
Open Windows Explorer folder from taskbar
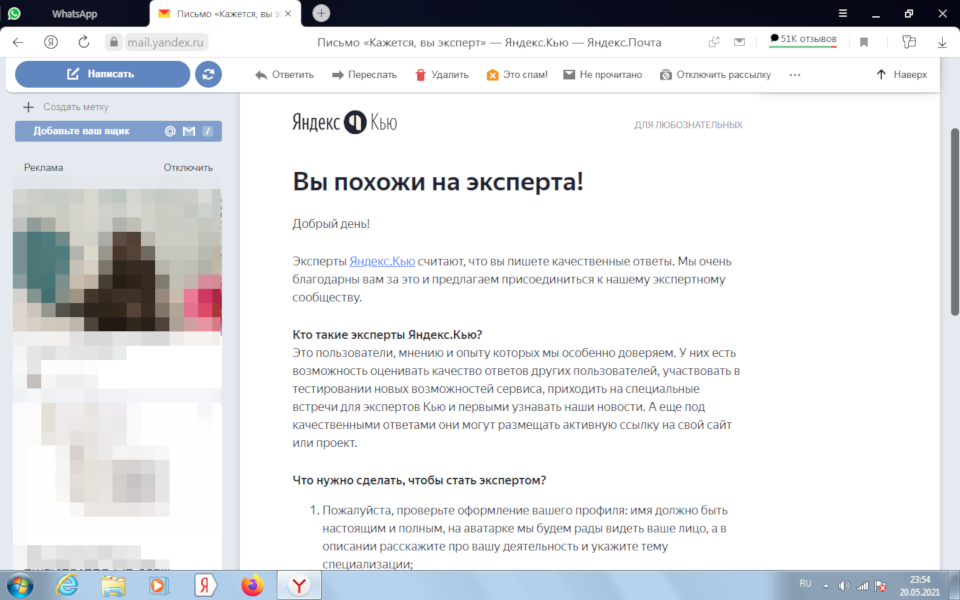coord(113,586)
